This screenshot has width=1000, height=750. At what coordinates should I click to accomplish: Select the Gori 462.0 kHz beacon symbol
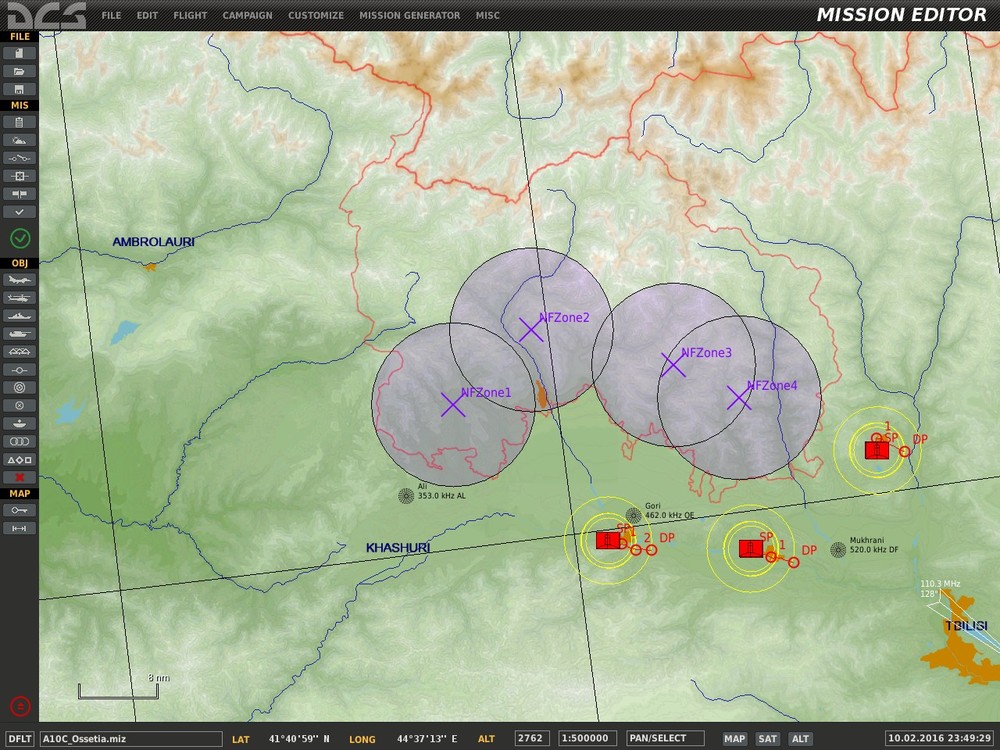tap(633, 515)
